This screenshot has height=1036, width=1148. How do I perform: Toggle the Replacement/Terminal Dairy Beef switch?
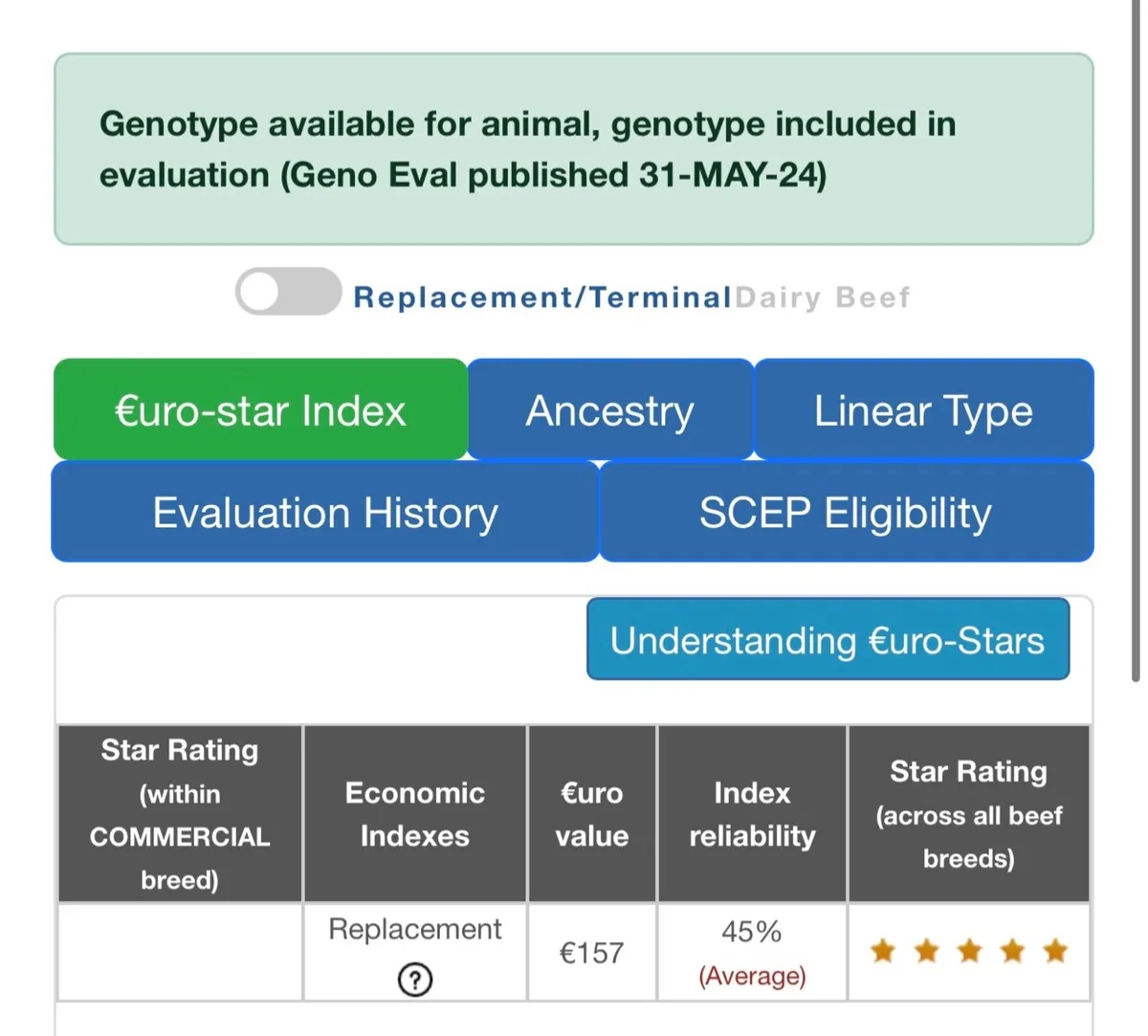[288, 292]
